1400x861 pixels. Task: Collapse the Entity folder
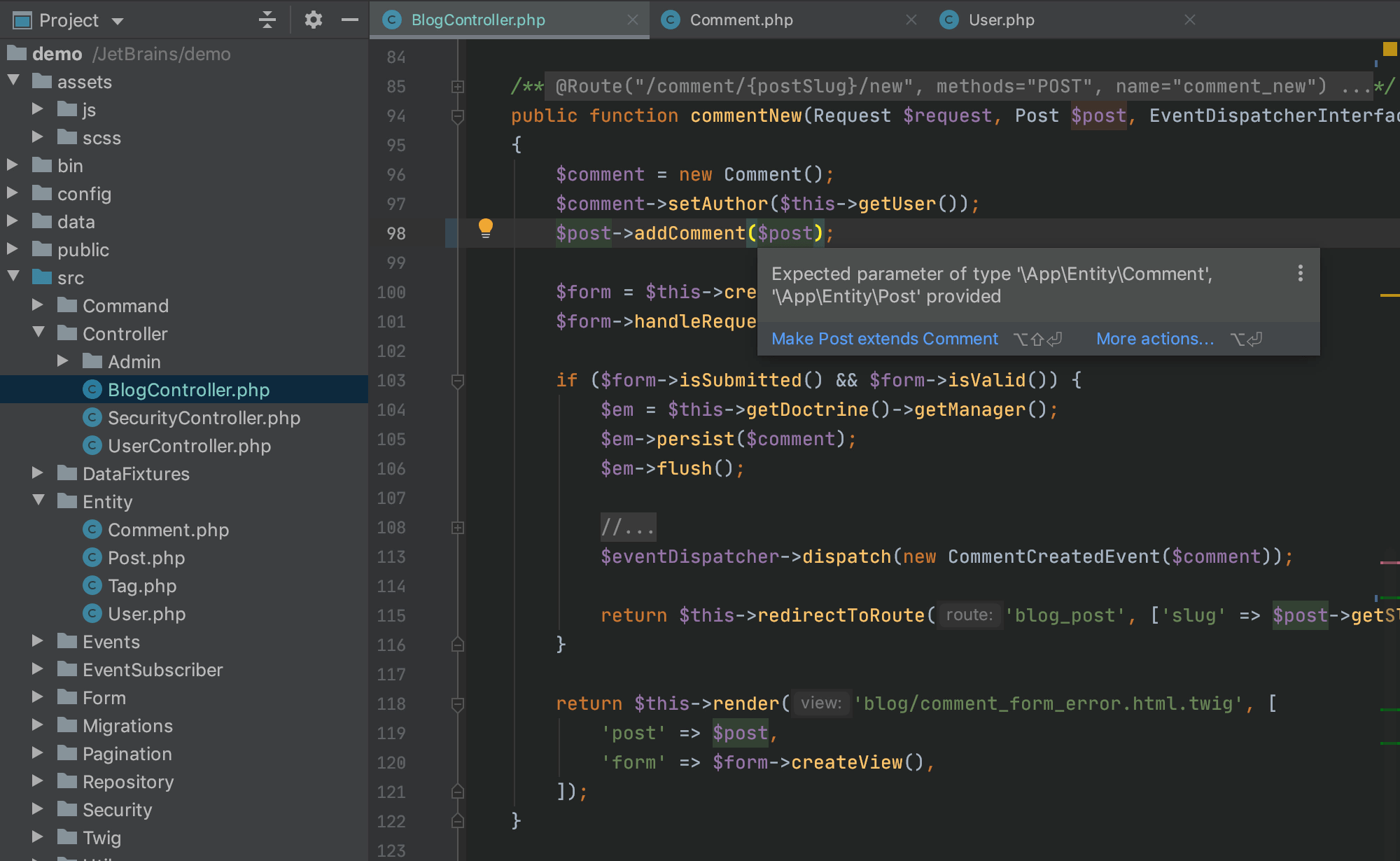point(39,500)
